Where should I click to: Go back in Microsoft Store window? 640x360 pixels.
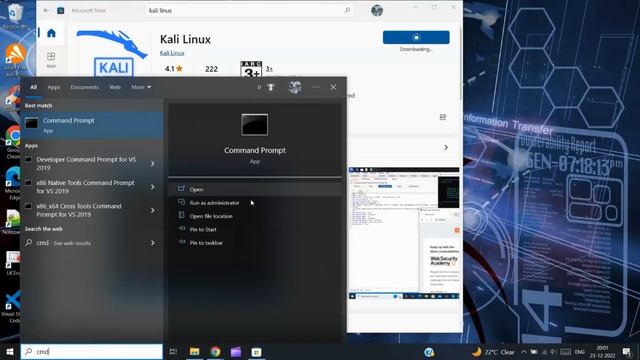coord(46,10)
